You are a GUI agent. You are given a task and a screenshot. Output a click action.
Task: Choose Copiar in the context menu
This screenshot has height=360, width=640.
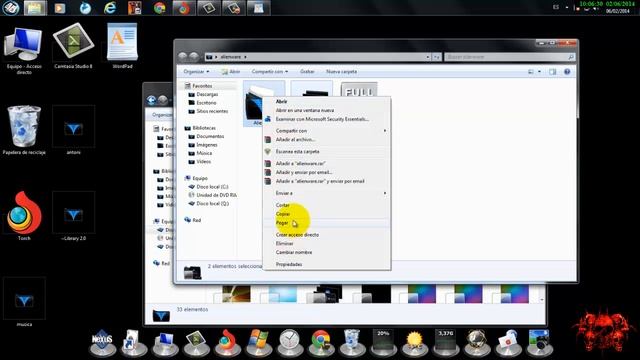pos(283,214)
